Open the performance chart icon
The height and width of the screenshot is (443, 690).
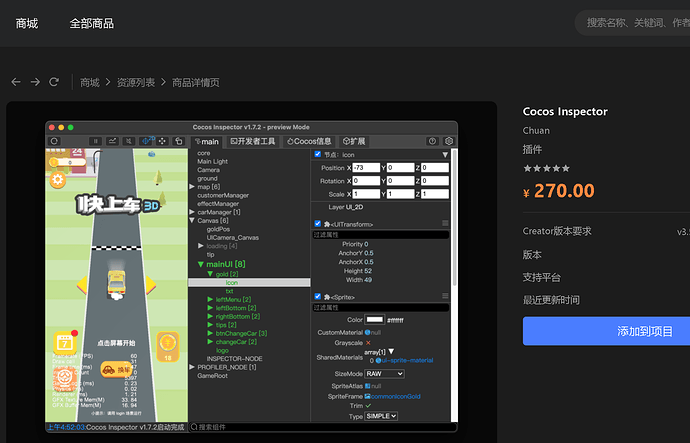click(x=112, y=141)
